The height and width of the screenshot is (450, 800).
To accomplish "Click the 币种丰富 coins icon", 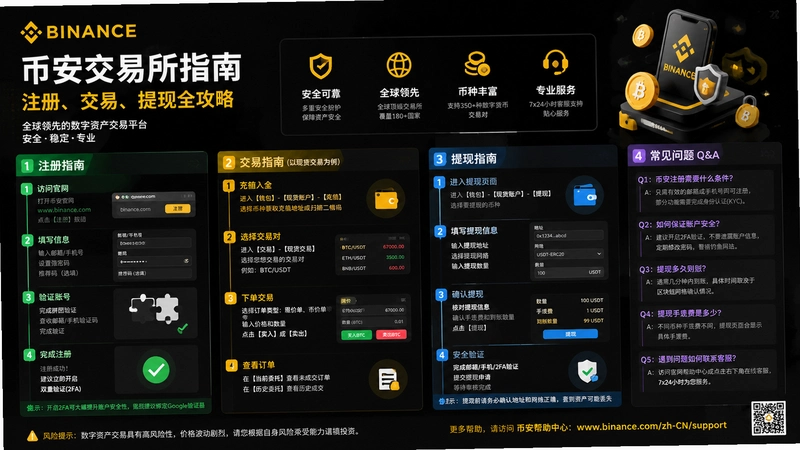I will pos(477,64).
